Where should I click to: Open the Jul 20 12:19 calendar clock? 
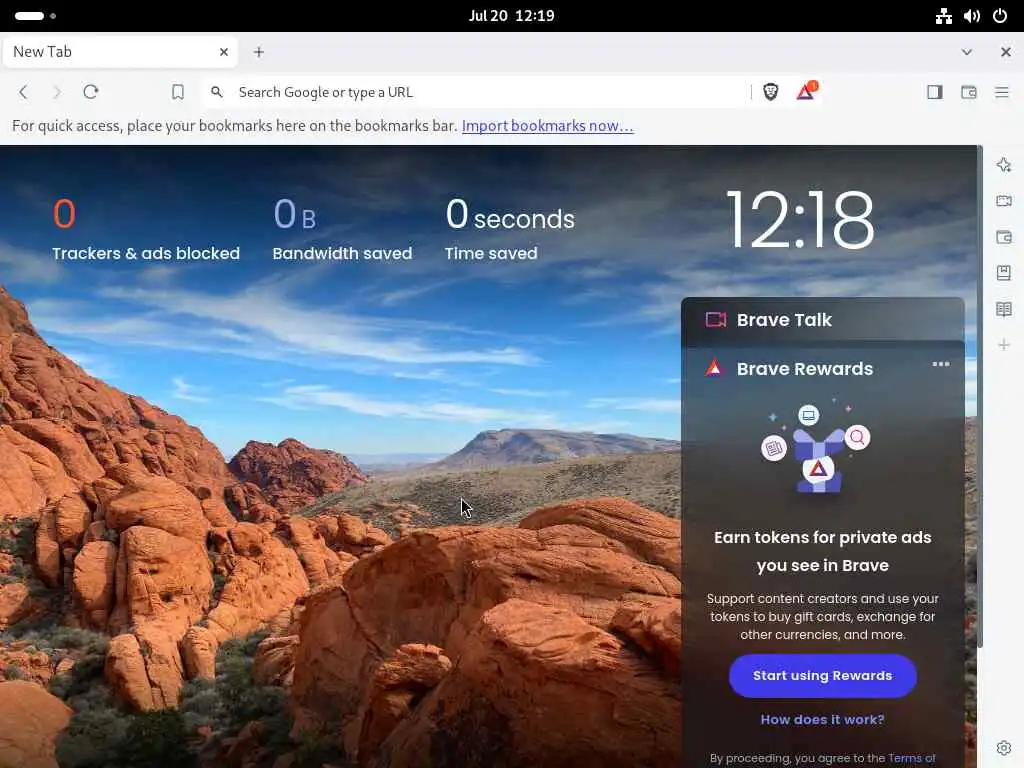511,16
